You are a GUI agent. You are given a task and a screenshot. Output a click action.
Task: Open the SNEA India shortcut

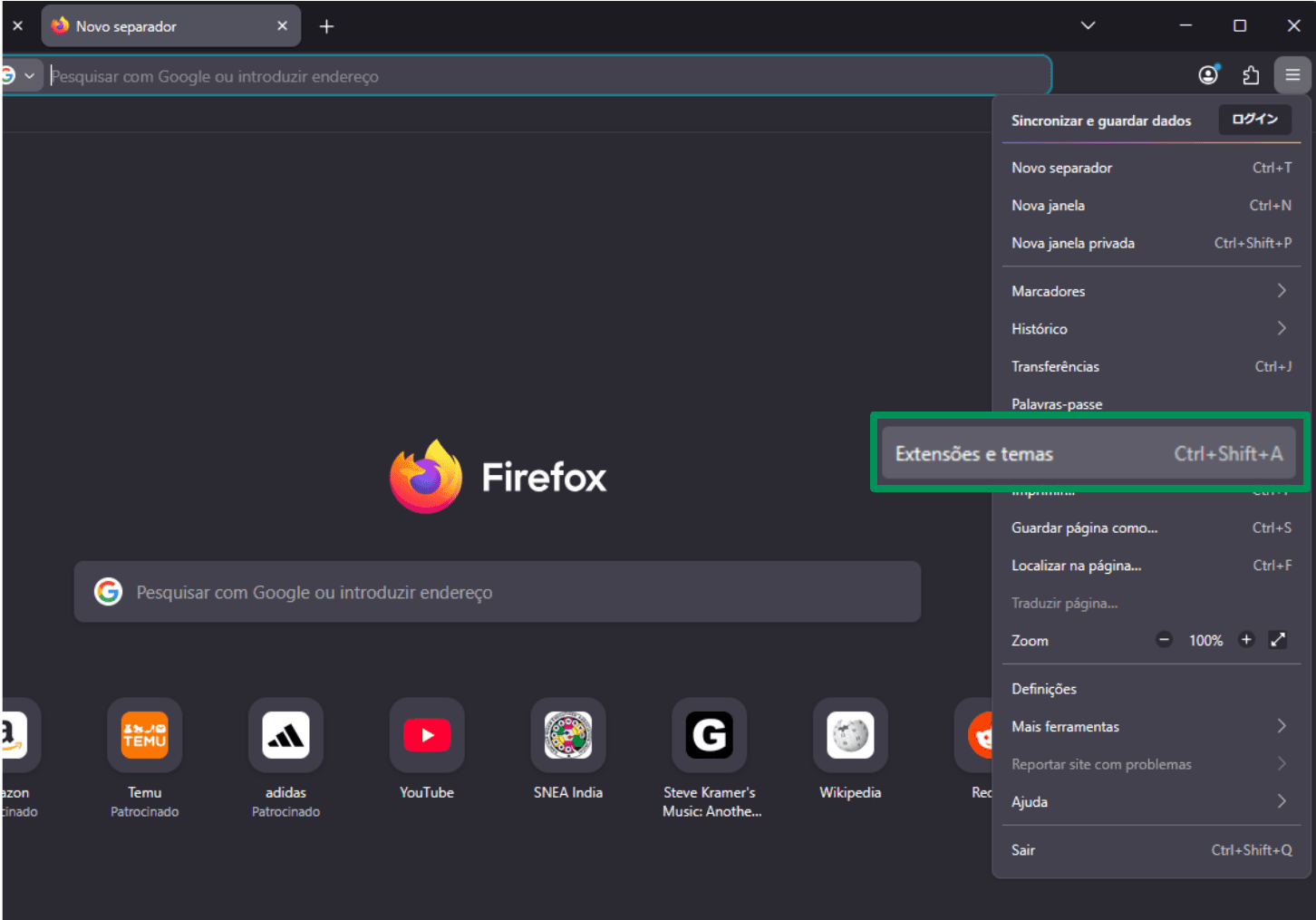pyautogui.click(x=567, y=735)
